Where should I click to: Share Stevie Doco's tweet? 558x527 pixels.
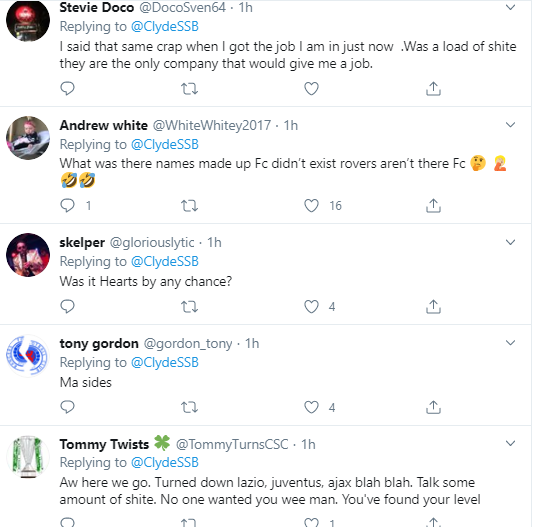click(433, 89)
